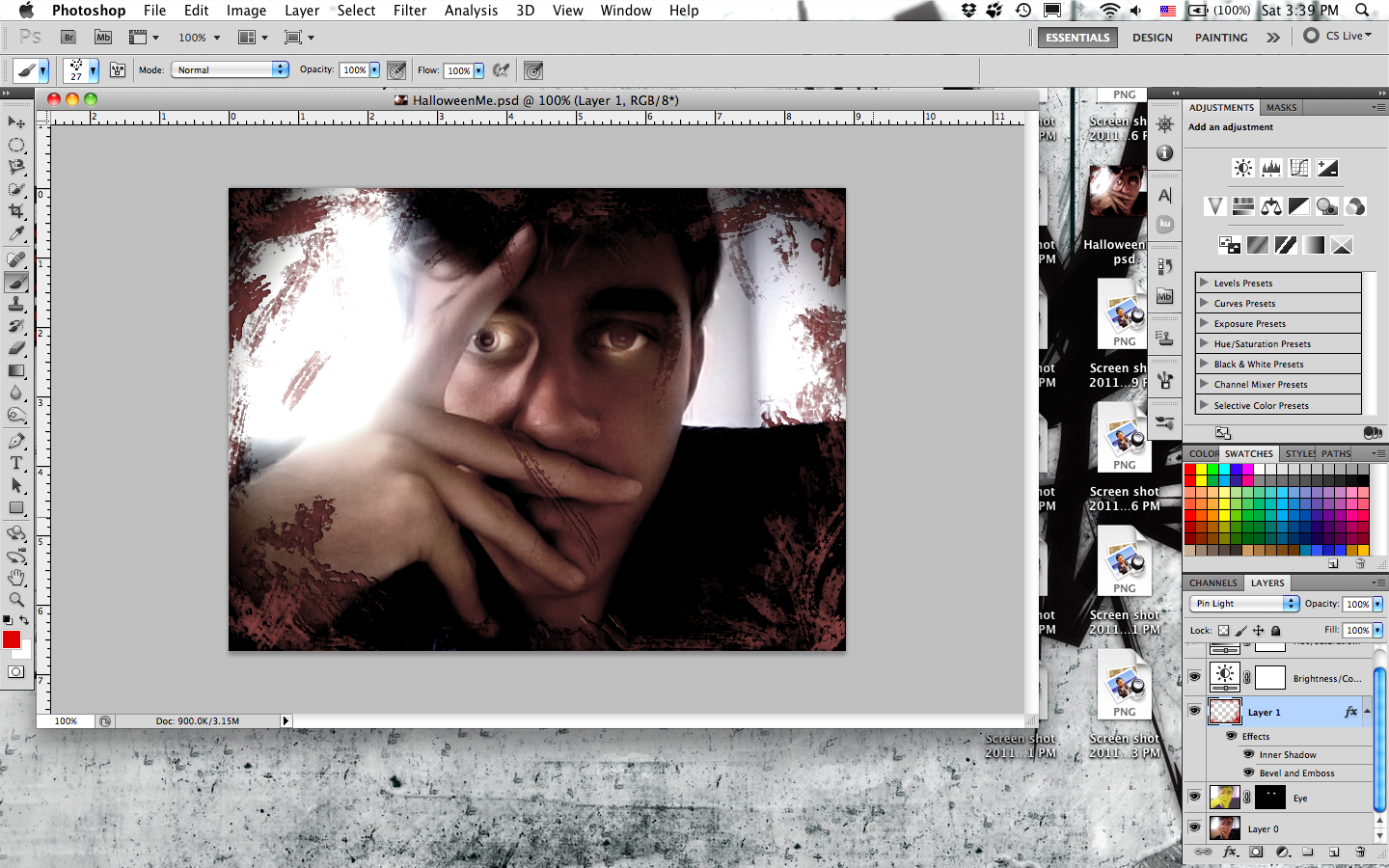This screenshot has height=868, width=1389.
Task: Hide Layer 1 using its eye icon
Action: click(x=1194, y=711)
